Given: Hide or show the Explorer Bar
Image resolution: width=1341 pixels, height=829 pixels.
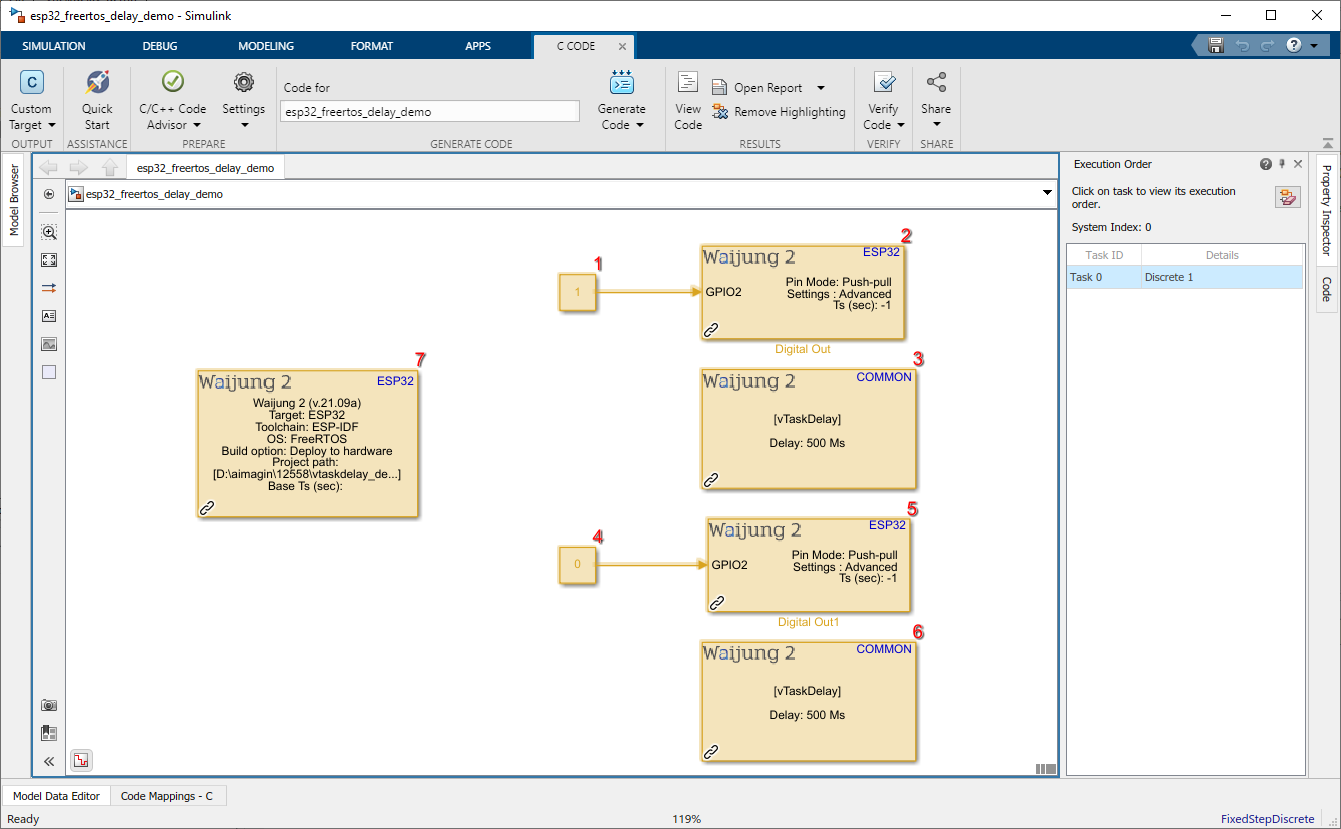Looking at the screenshot, I should [x=49, y=194].
